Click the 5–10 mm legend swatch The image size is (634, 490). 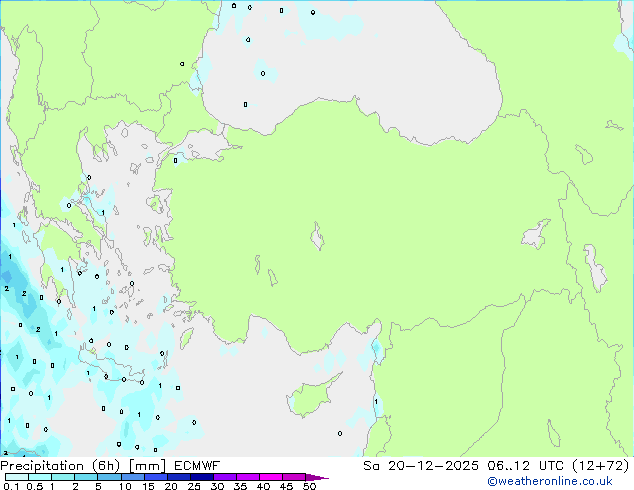[x=109, y=477]
